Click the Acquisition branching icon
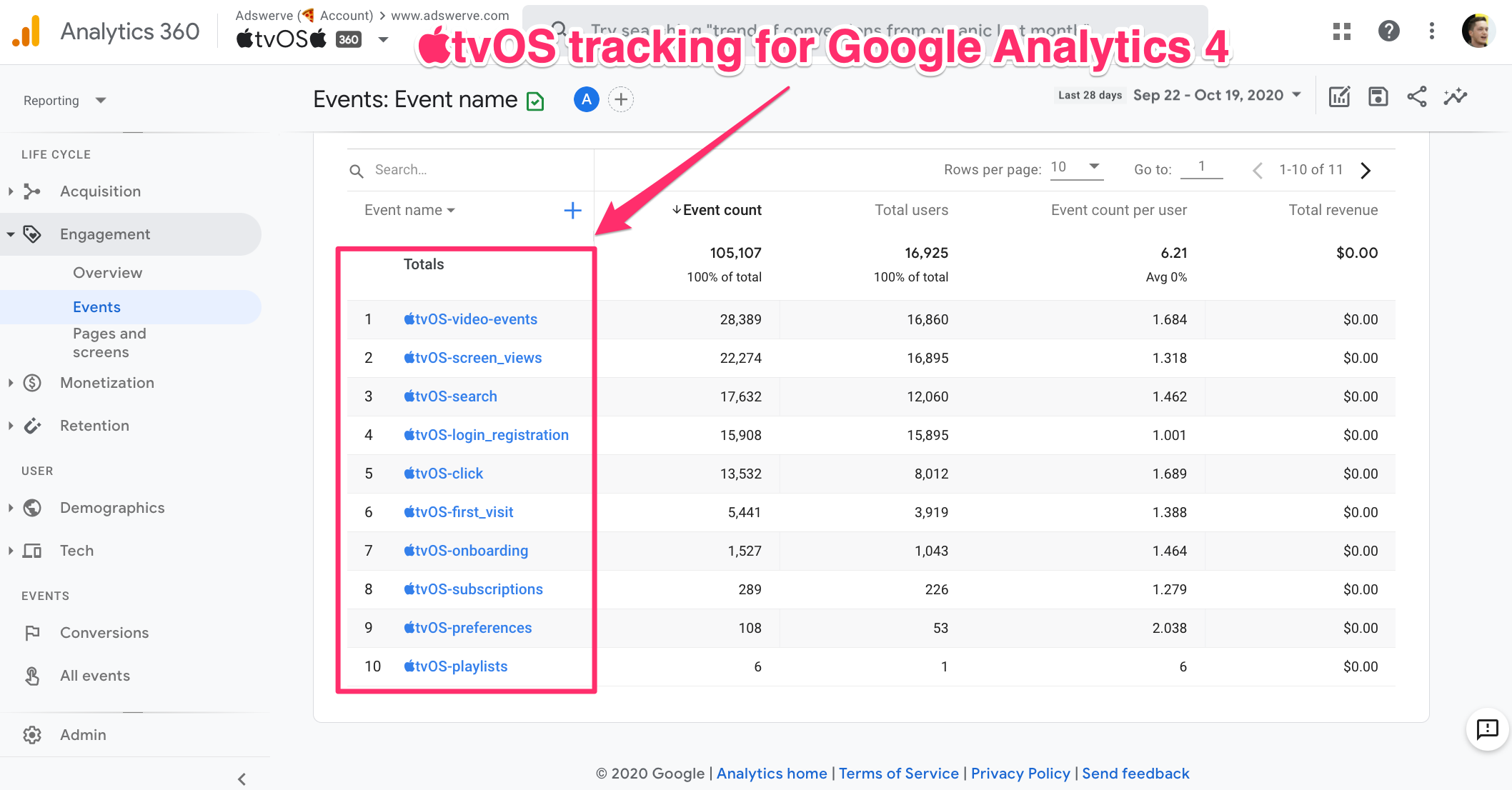The image size is (1512, 790). [x=32, y=191]
